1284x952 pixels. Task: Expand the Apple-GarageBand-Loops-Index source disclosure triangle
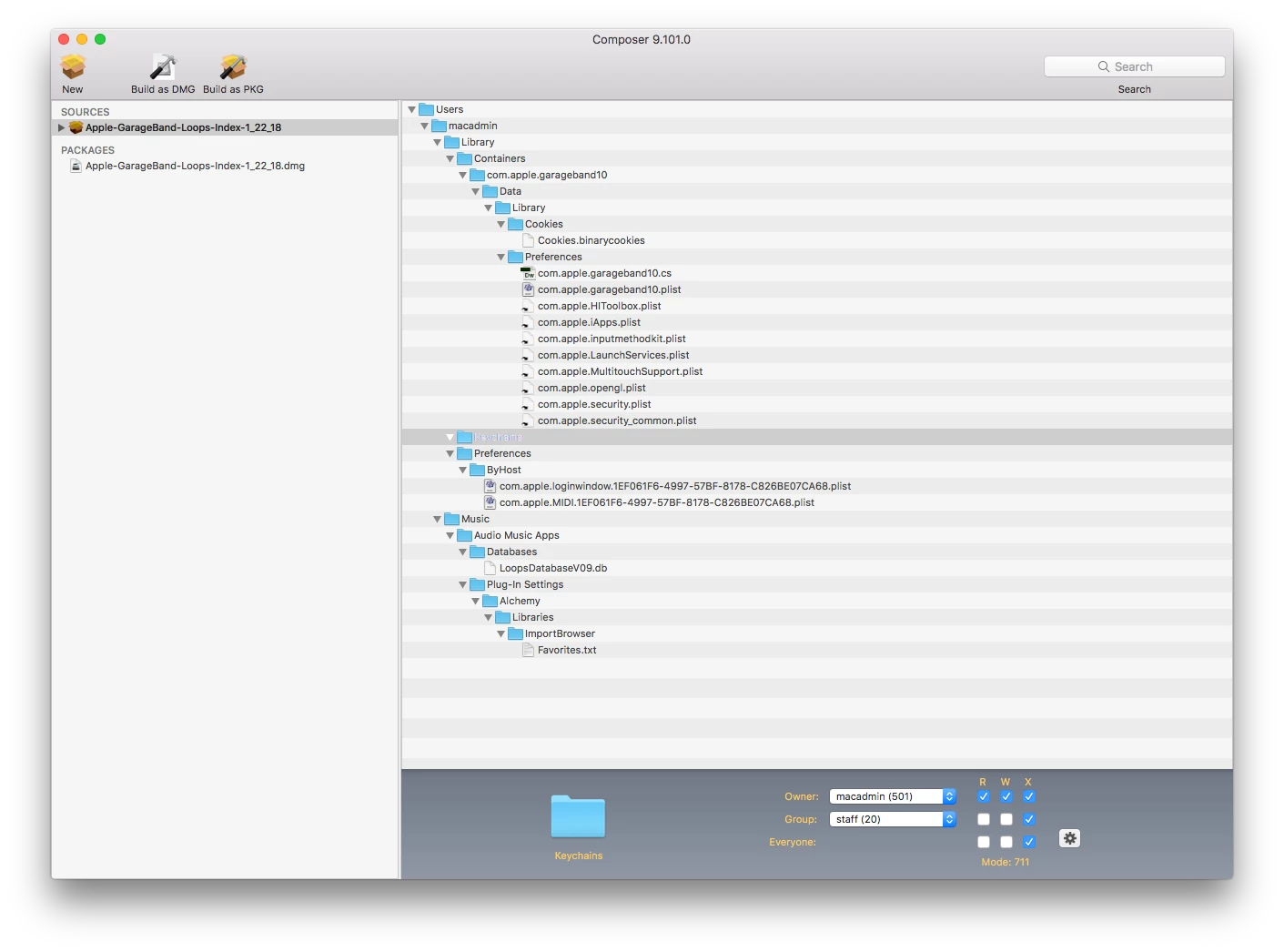coord(61,127)
